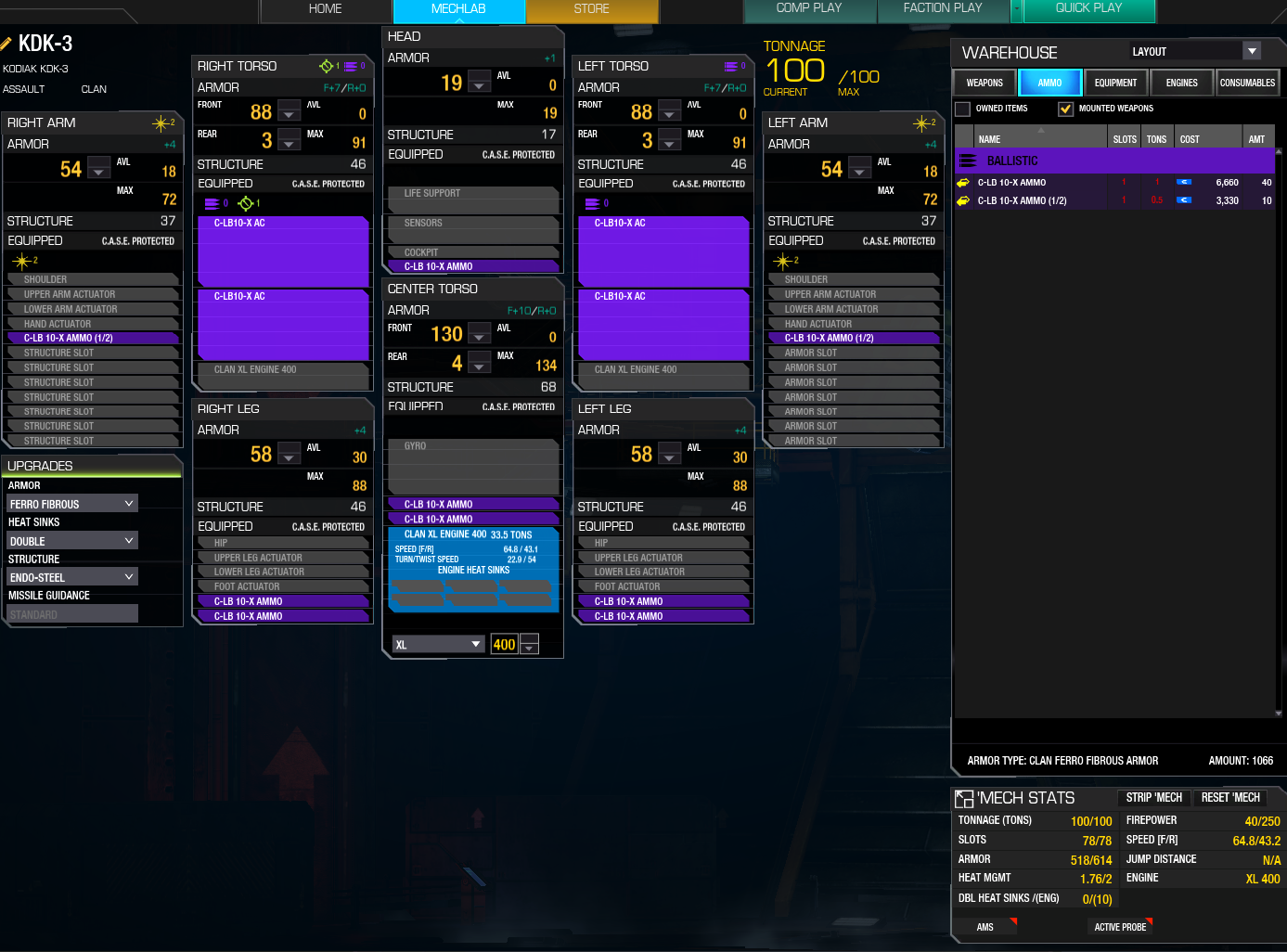Uncheck the Mounted Weapons checkbox
Screen dimensions: 1287x952
click(1066, 109)
